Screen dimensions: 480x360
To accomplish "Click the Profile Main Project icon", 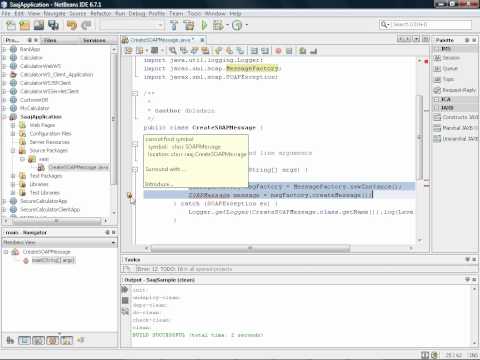I will [237, 25].
